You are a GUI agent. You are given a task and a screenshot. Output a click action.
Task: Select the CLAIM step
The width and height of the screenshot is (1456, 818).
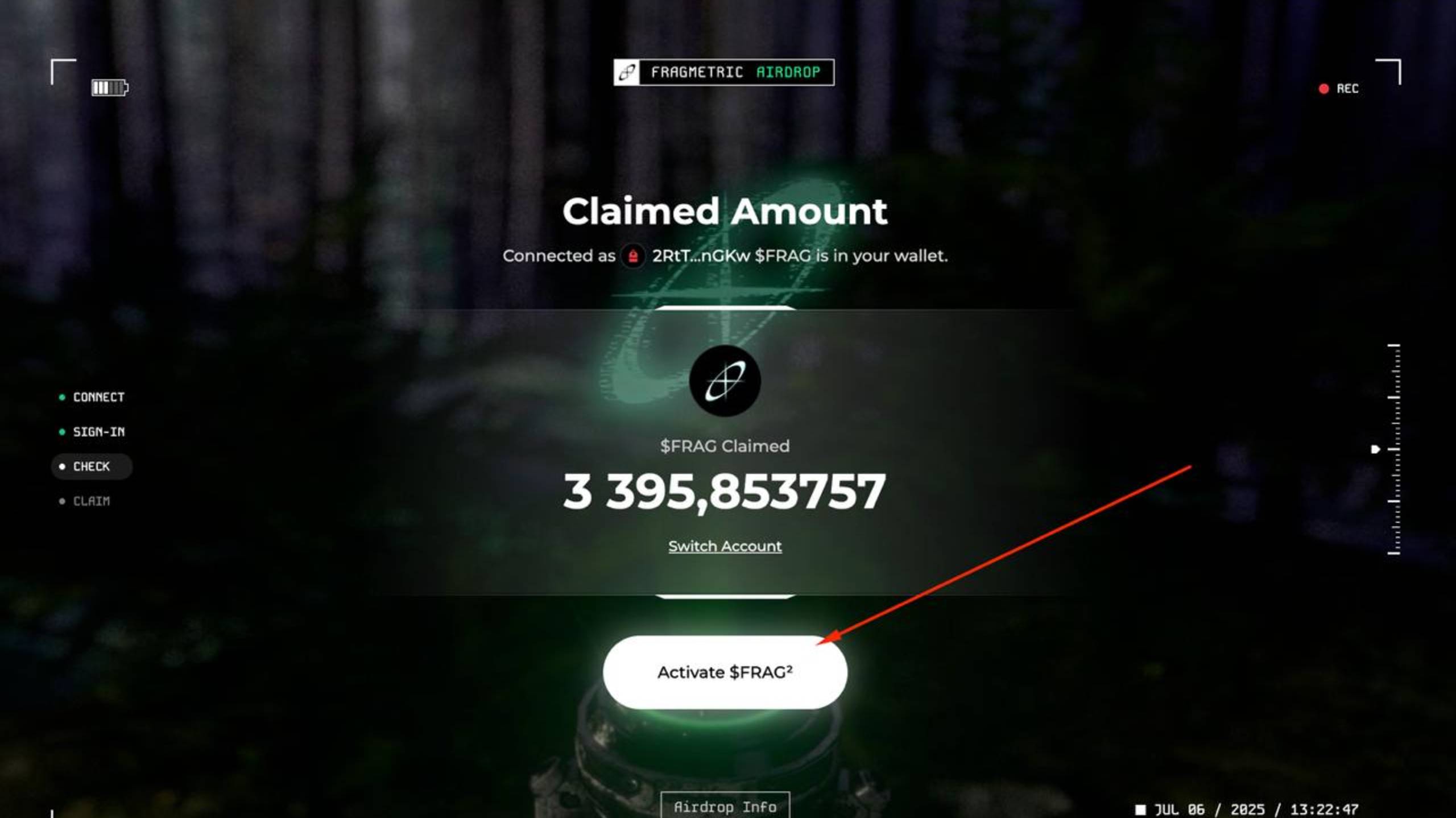(85, 501)
